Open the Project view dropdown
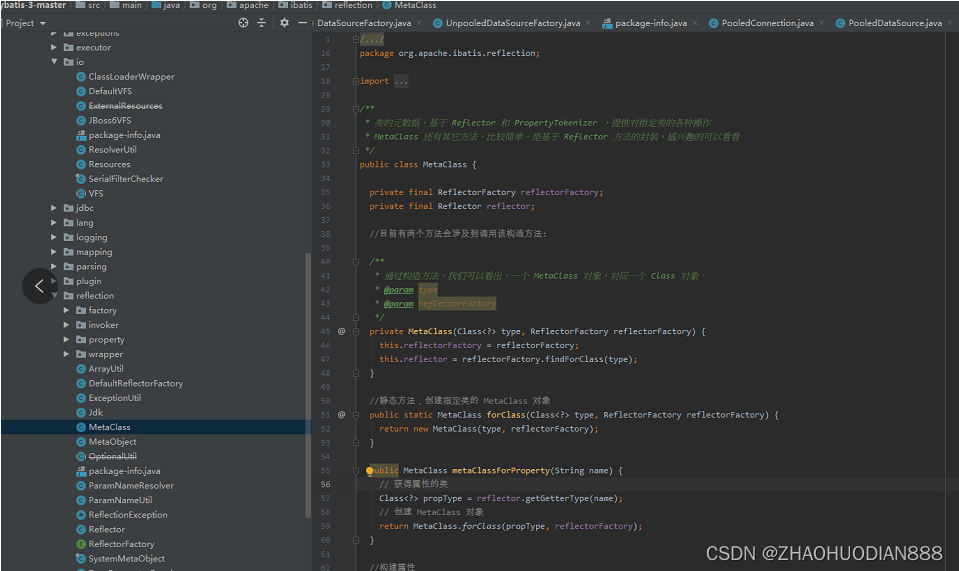The width and height of the screenshot is (959, 571). click(26, 23)
